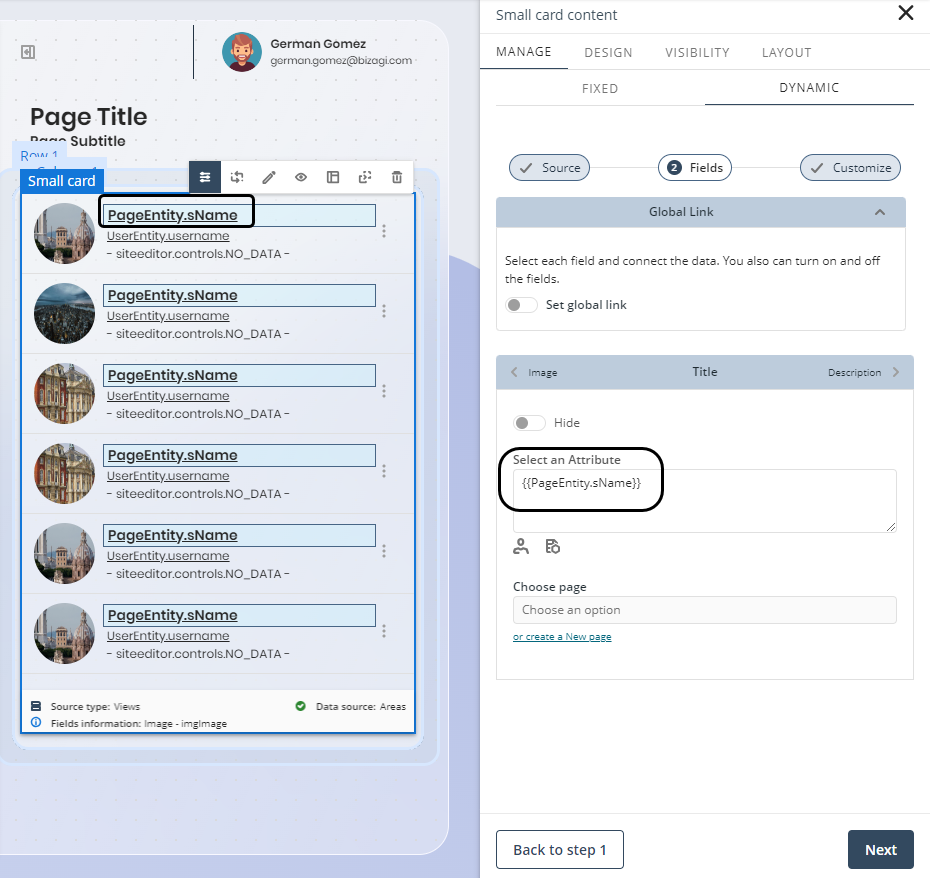Select the FIXED sub-tab
930x878 pixels.
[600, 88]
